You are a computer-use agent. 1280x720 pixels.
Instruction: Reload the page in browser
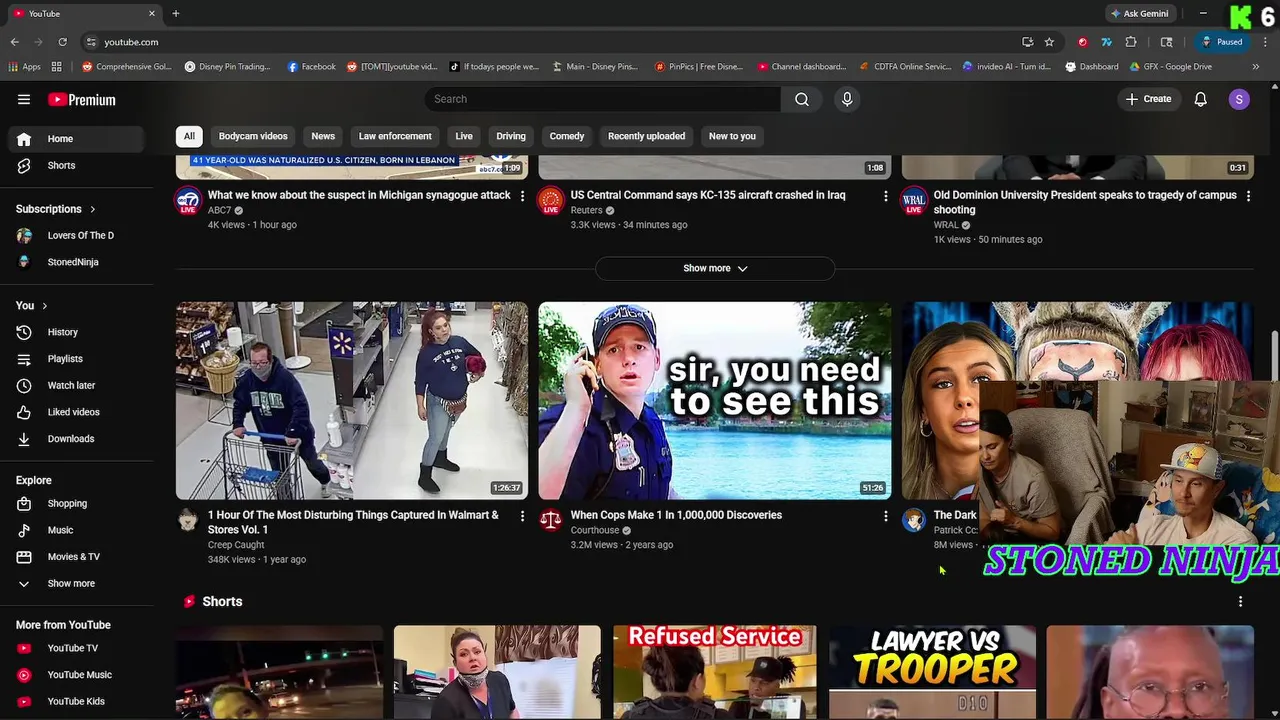[x=62, y=42]
